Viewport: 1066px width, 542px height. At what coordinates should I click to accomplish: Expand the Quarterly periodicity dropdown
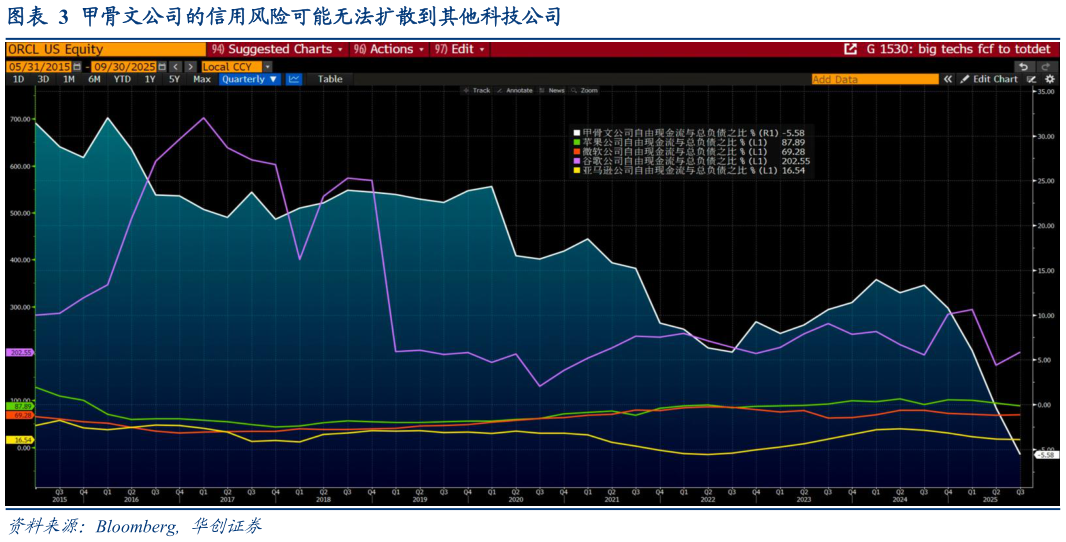[249, 79]
